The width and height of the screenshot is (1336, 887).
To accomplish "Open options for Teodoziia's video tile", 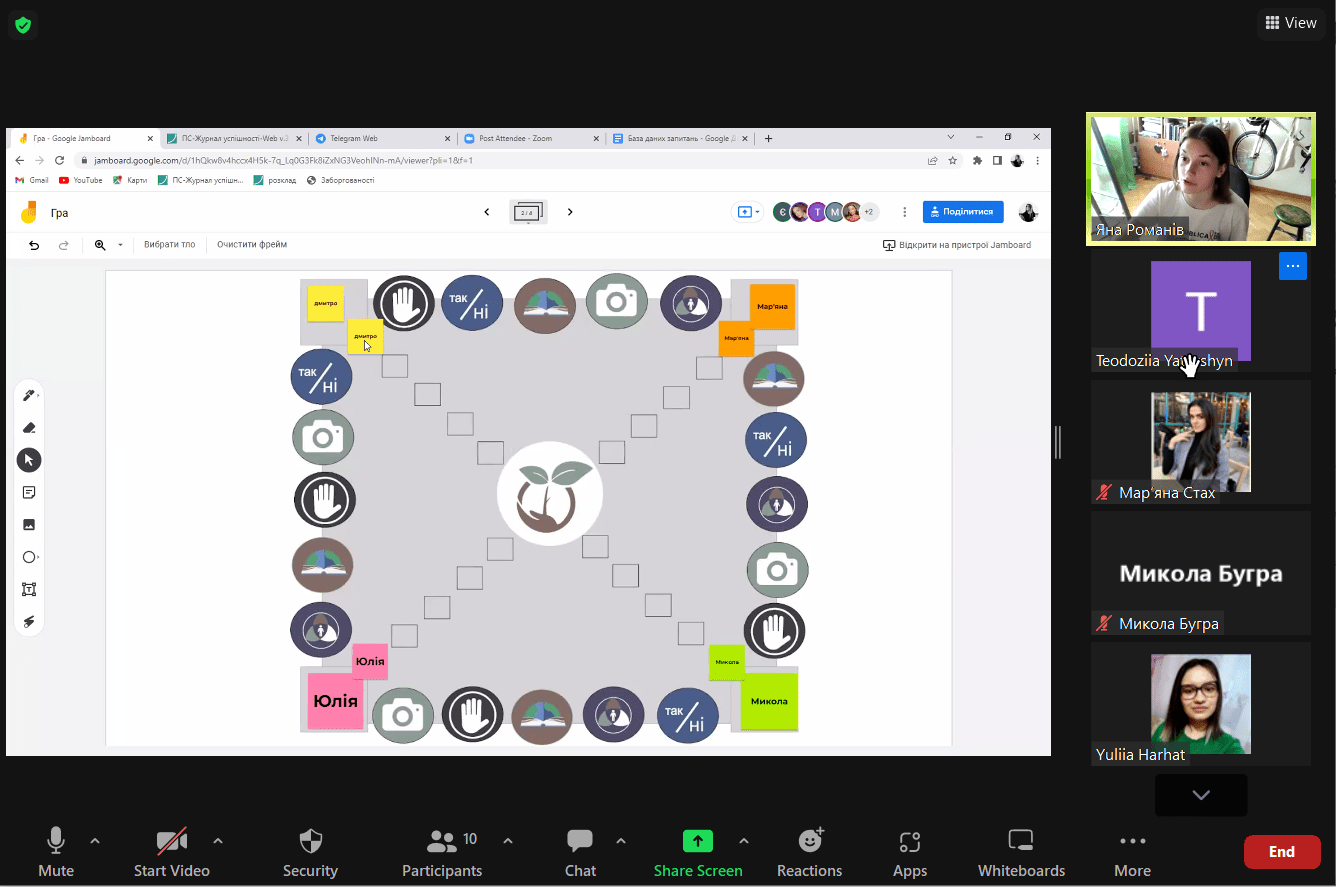I will coord(1292,266).
